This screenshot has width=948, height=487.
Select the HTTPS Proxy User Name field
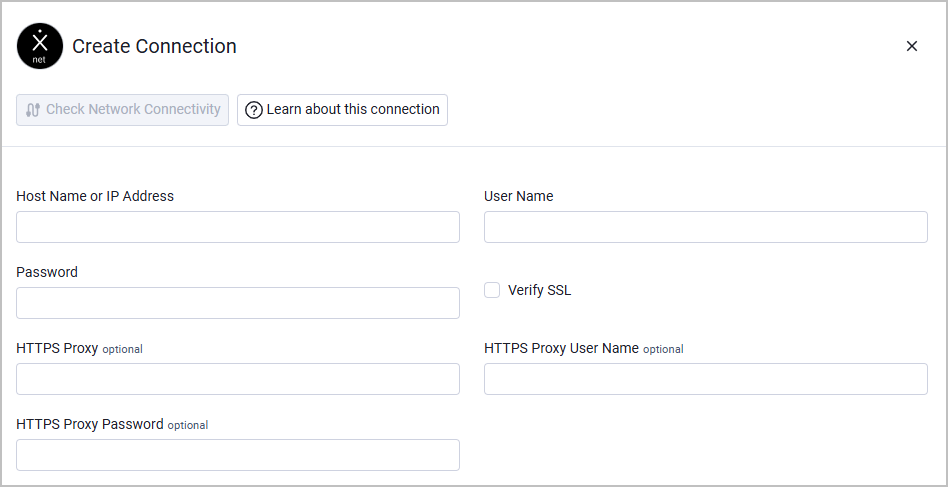706,379
